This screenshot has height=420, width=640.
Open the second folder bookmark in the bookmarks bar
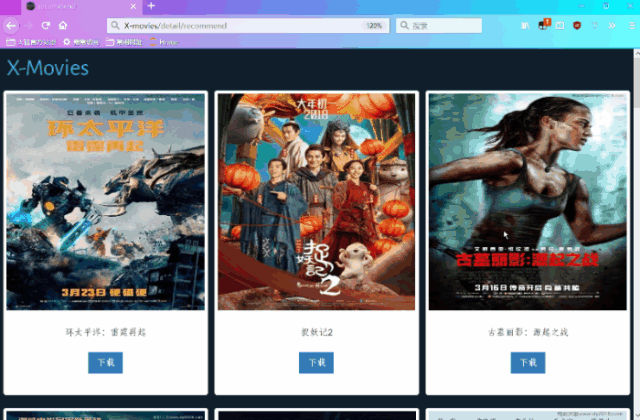[x=124, y=42]
